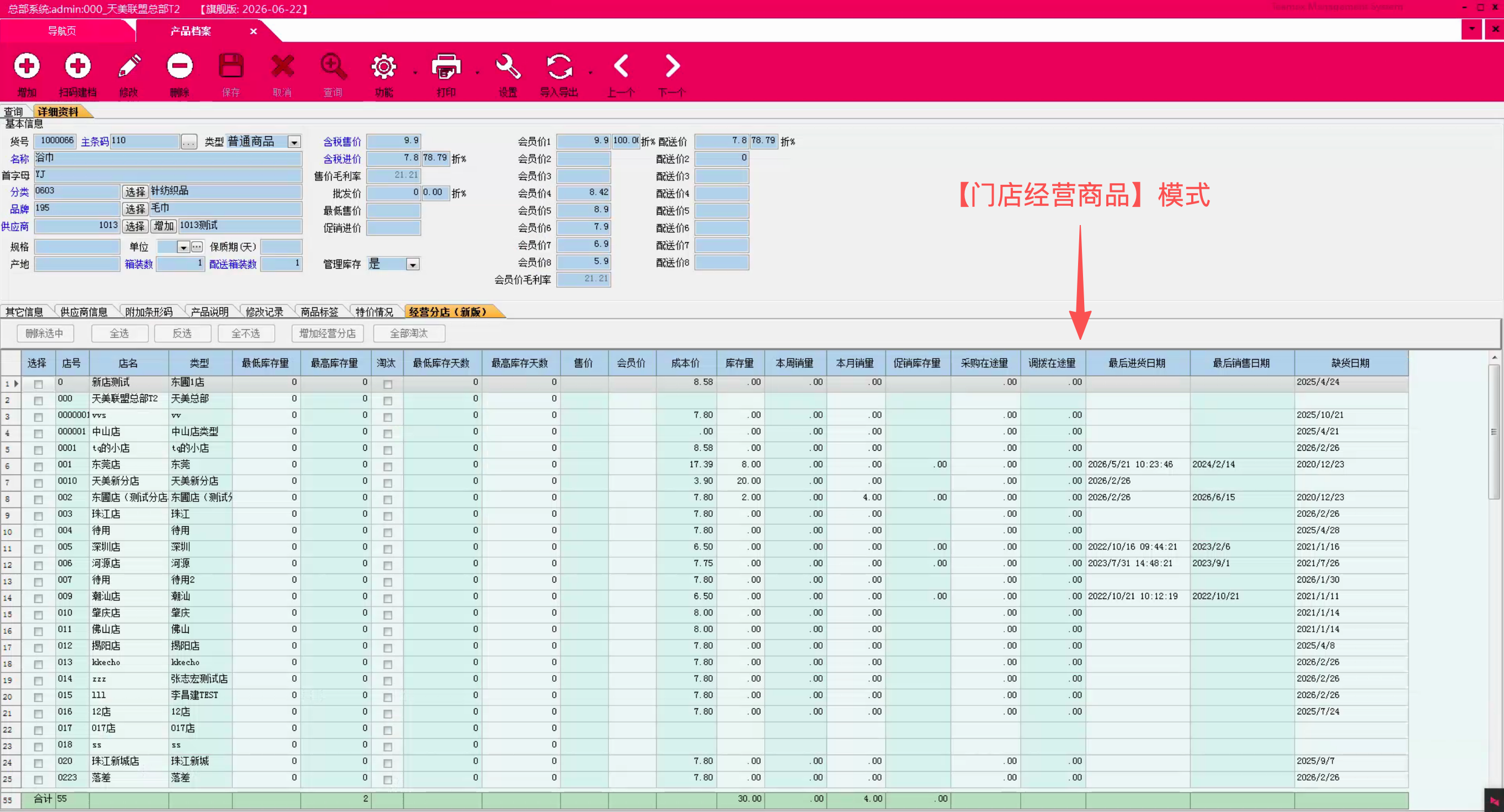
Task: Open the 其它信息 tab
Action: (24, 312)
